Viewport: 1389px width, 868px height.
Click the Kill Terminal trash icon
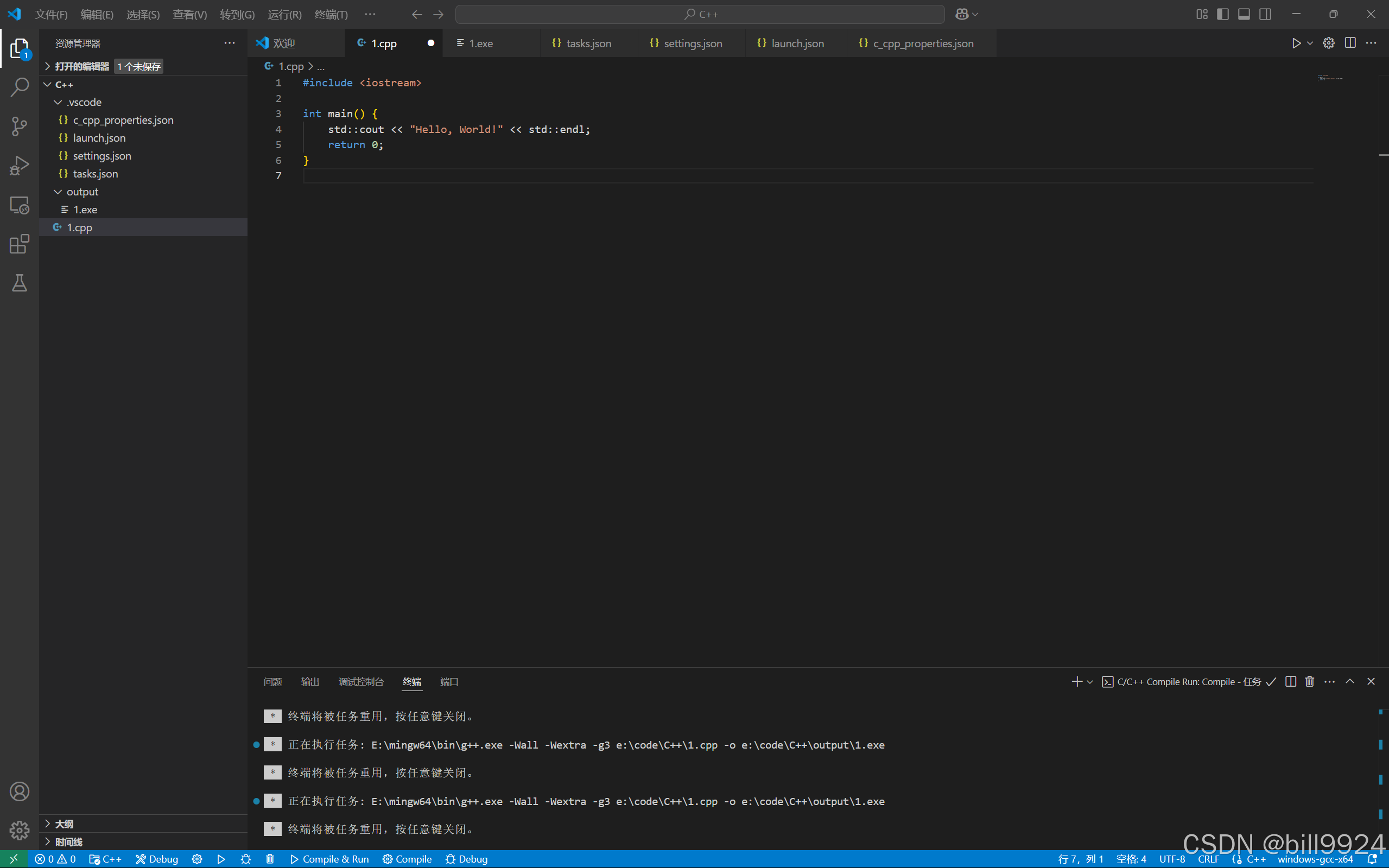point(1310,681)
